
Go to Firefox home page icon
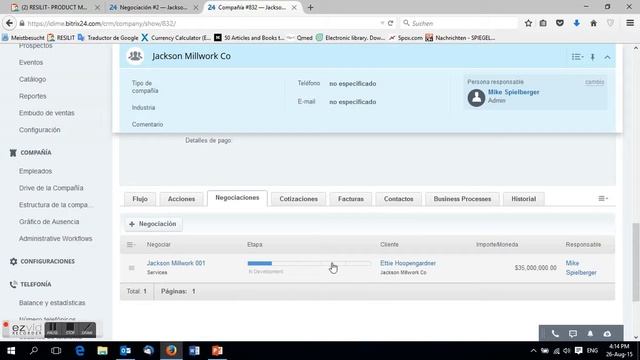tap(593, 23)
